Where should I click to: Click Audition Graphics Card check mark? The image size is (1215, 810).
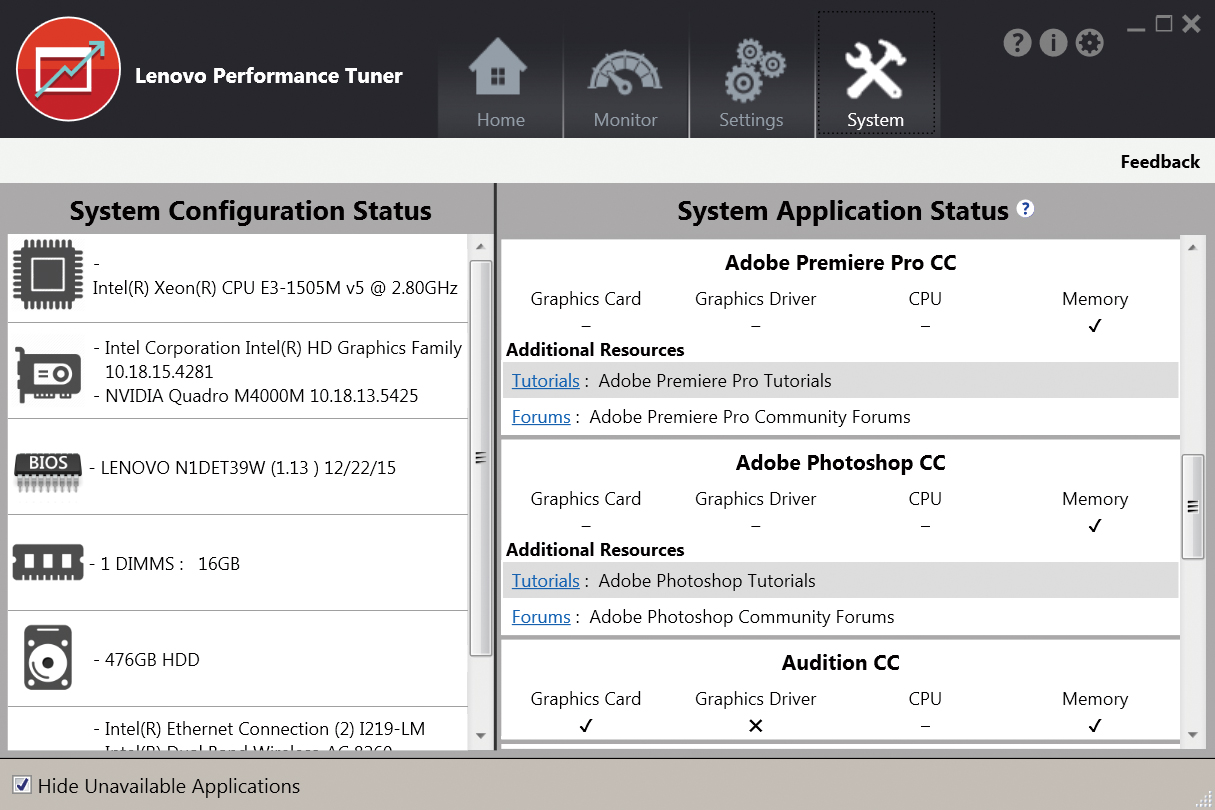coord(586,726)
